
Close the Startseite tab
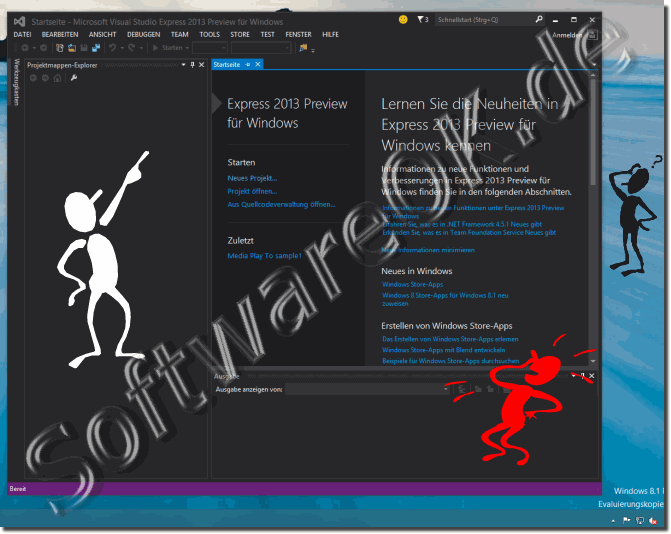[x=258, y=65]
